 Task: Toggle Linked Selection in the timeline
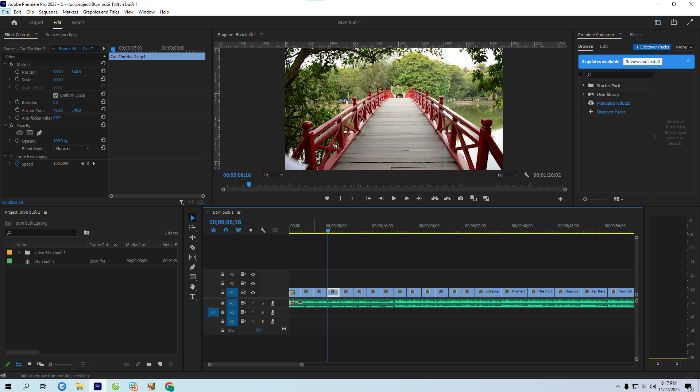[x=238, y=230]
